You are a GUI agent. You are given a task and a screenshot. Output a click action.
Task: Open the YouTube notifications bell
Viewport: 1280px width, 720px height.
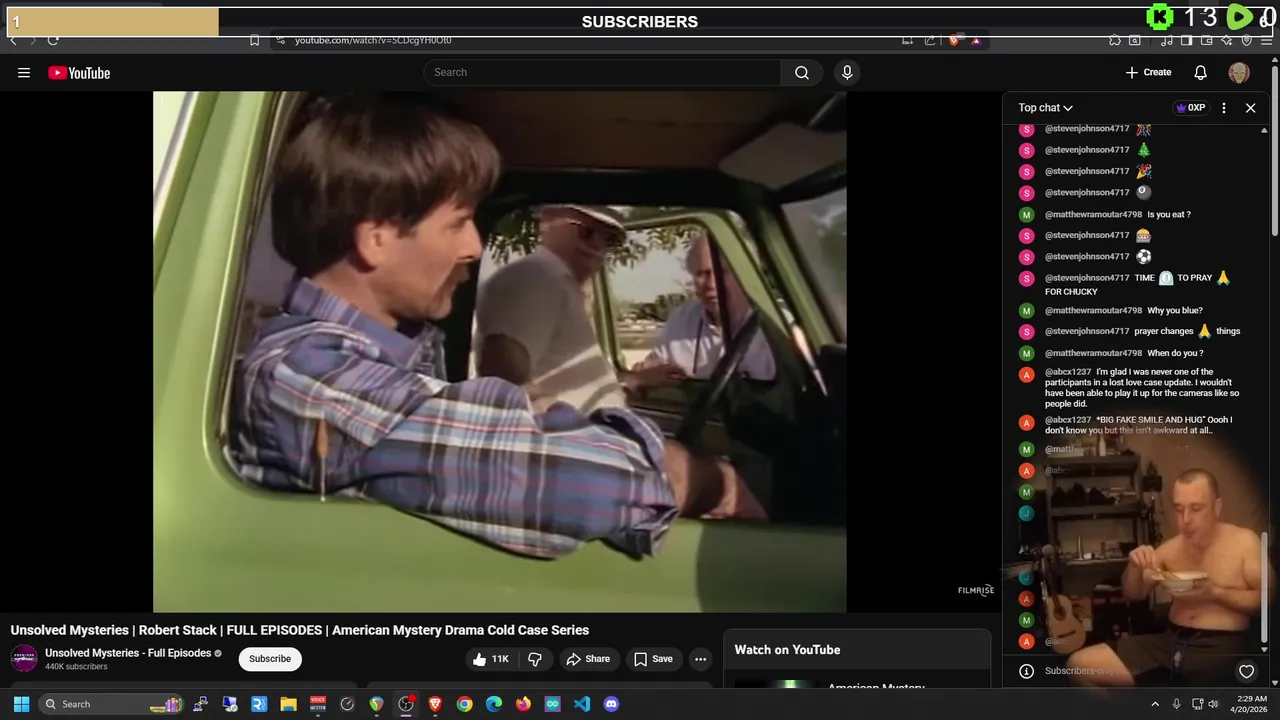1201,72
